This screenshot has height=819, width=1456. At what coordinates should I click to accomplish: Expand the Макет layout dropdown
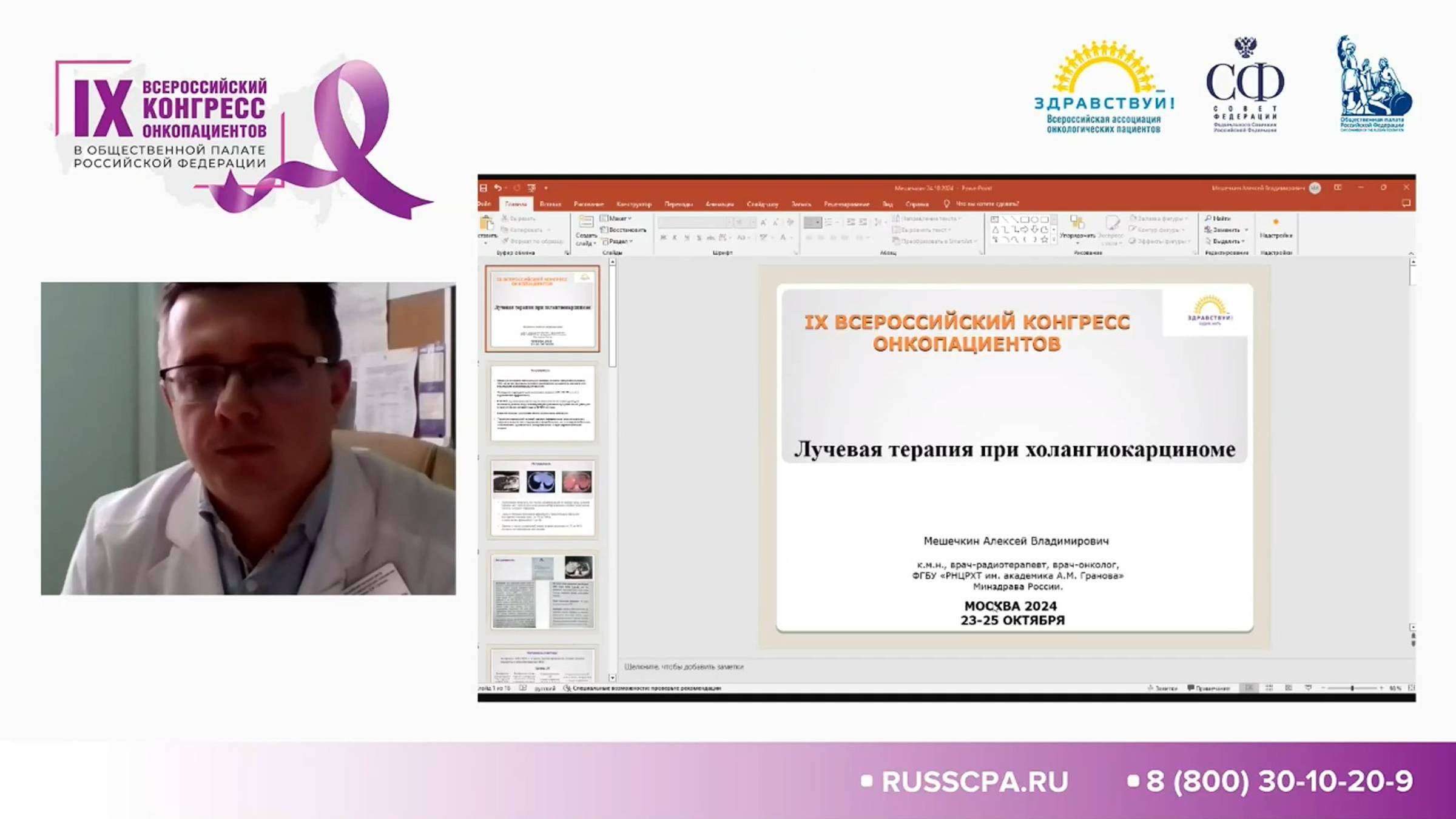point(618,218)
